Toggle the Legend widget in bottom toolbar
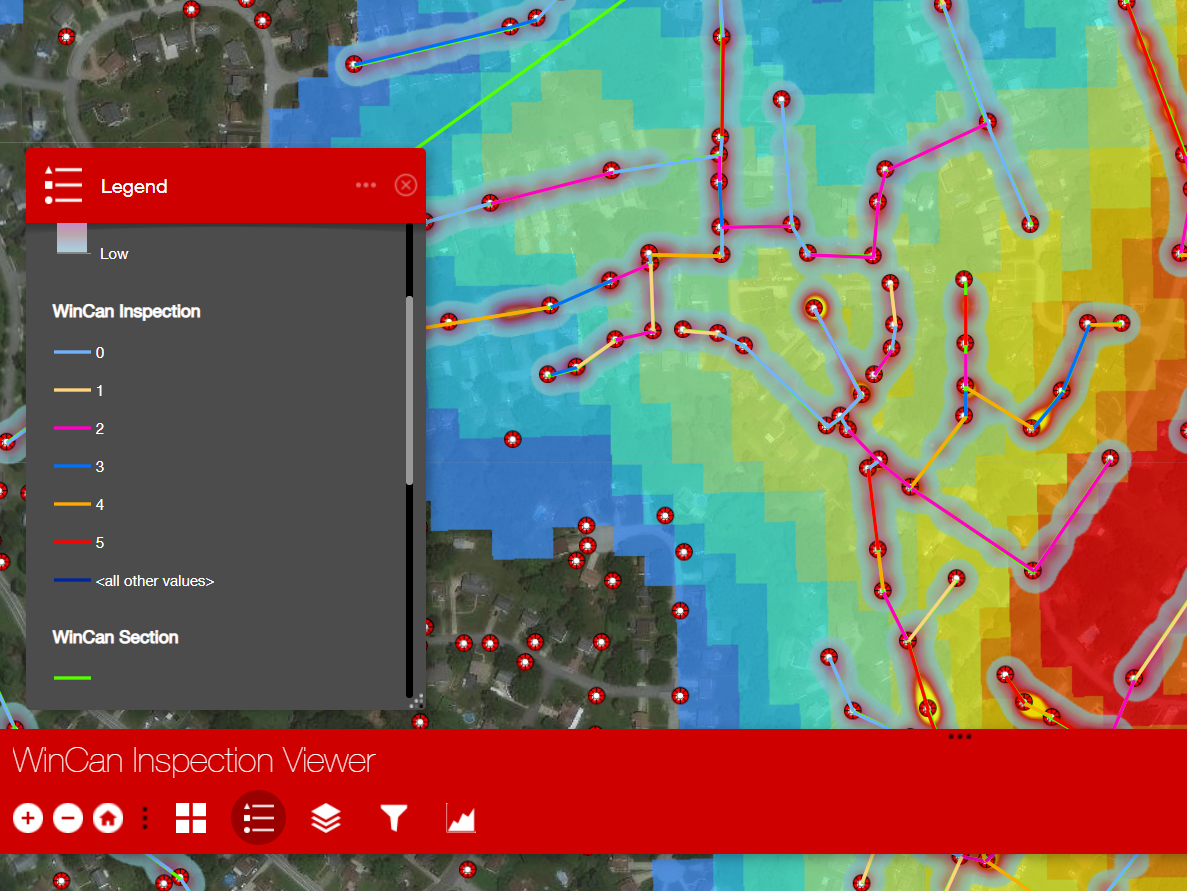Image resolution: width=1187 pixels, height=891 pixels. pyautogui.click(x=259, y=818)
